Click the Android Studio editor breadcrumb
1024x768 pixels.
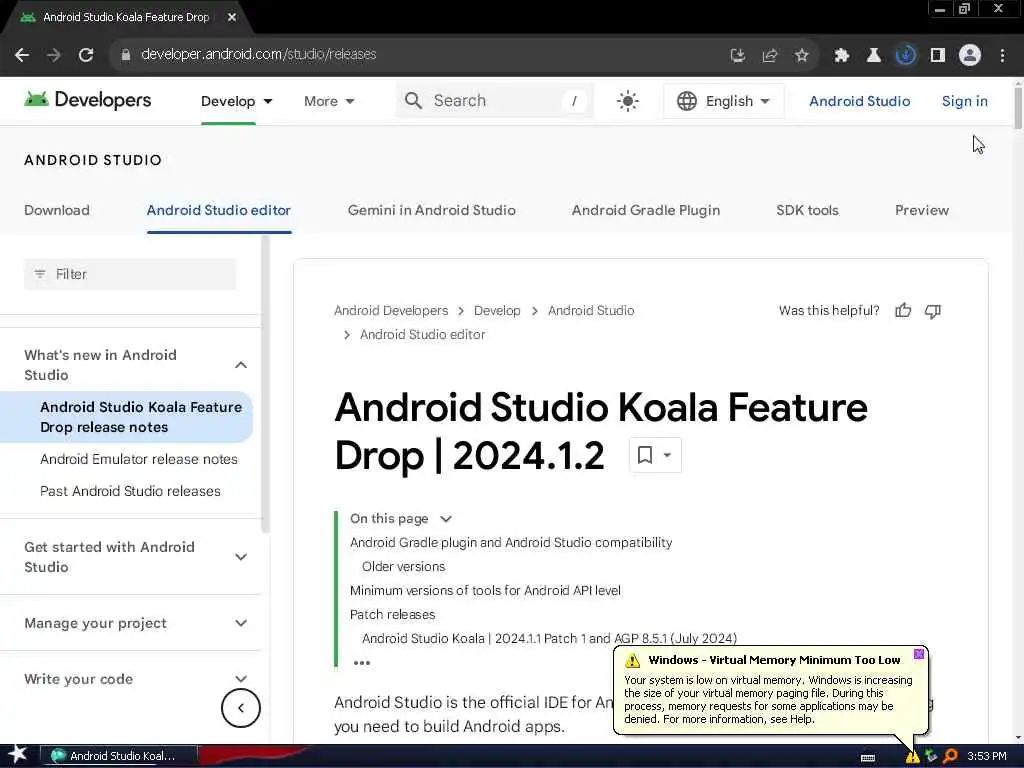coord(423,334)
